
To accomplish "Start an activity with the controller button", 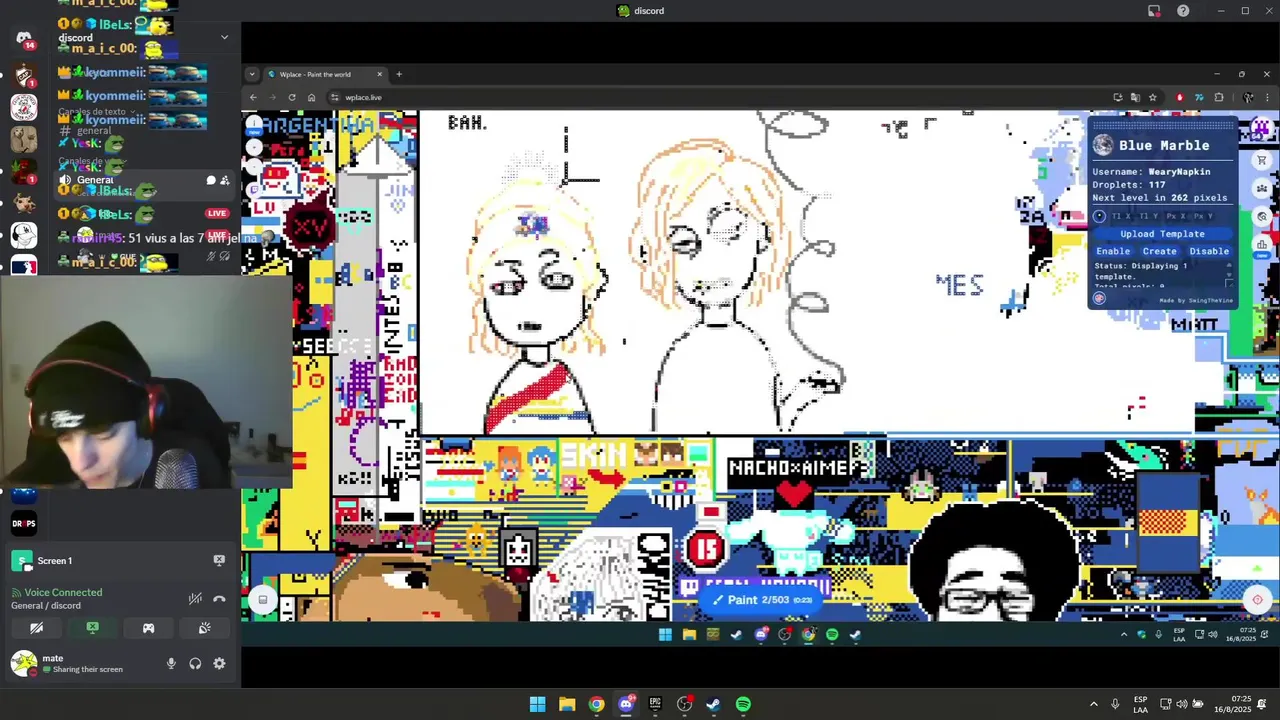I will pyautogui.click(x=148, y=628).
